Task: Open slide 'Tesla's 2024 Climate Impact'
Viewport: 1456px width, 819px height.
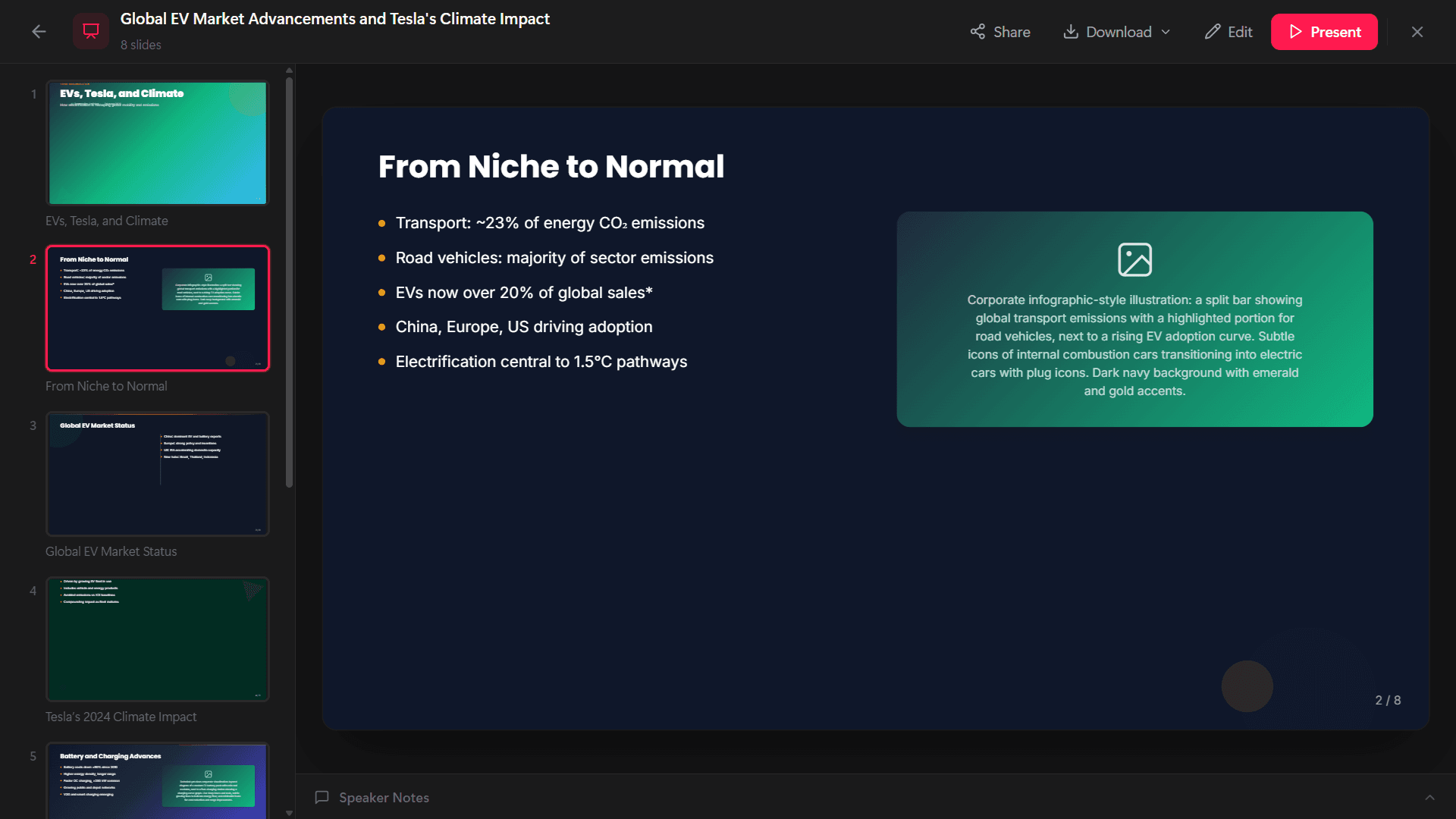Action: [157, 639]
